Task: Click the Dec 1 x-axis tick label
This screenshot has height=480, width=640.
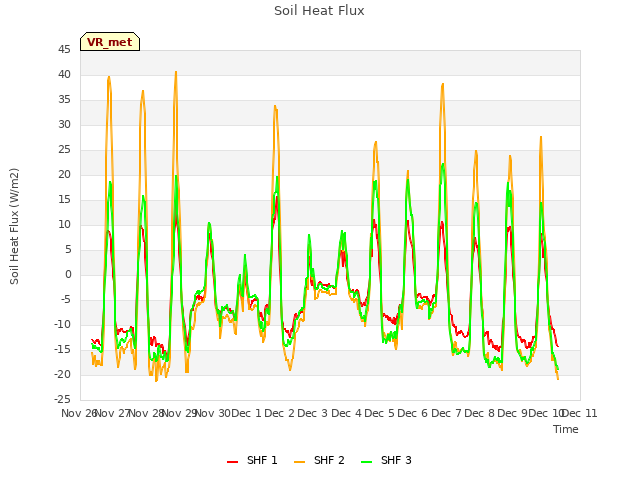Action: (x=246, y=413)
